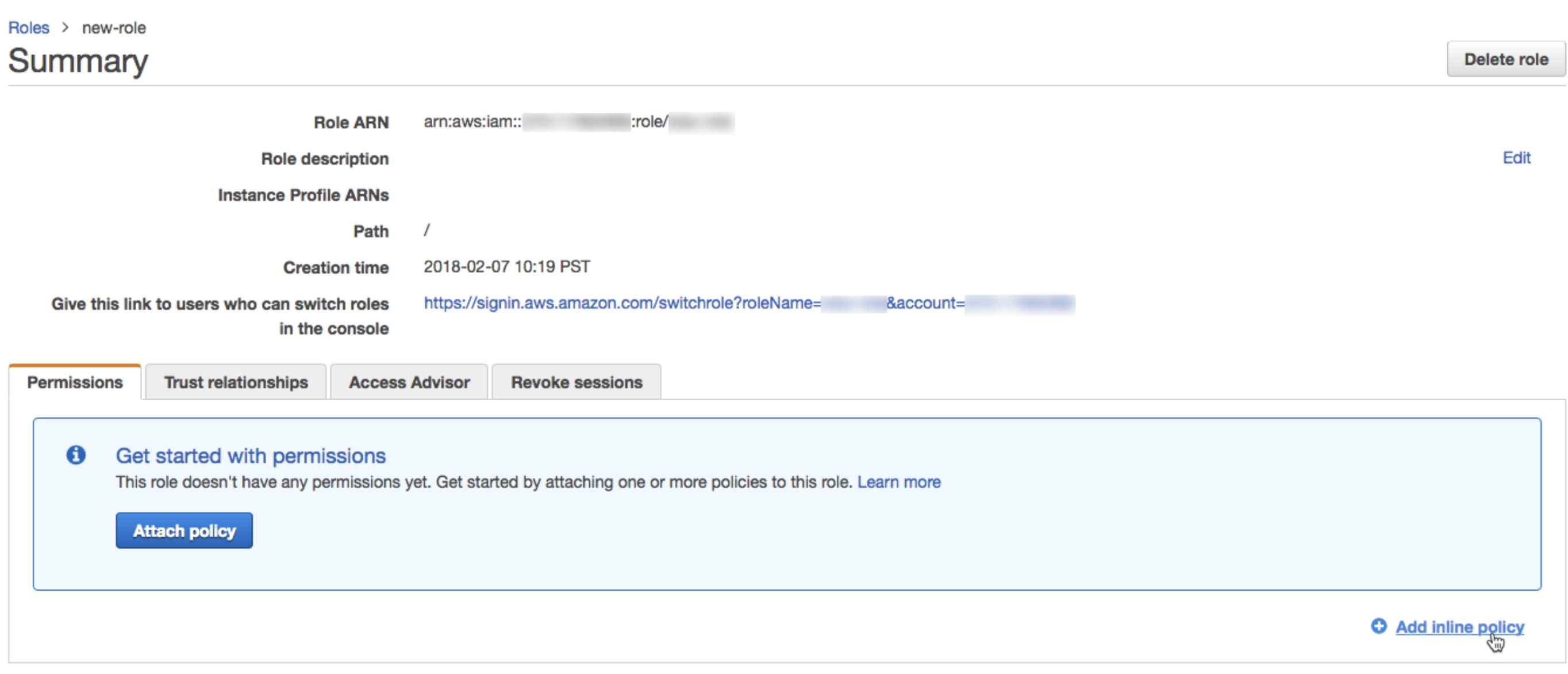Click the breadcrumb chevron after Roles
Viewport: 1568px width, 674px height.
coord(64,28)
